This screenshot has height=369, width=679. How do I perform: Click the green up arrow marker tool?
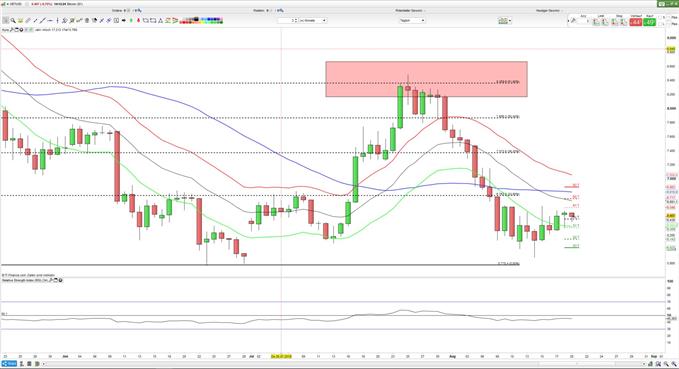[x=131, y=20]
